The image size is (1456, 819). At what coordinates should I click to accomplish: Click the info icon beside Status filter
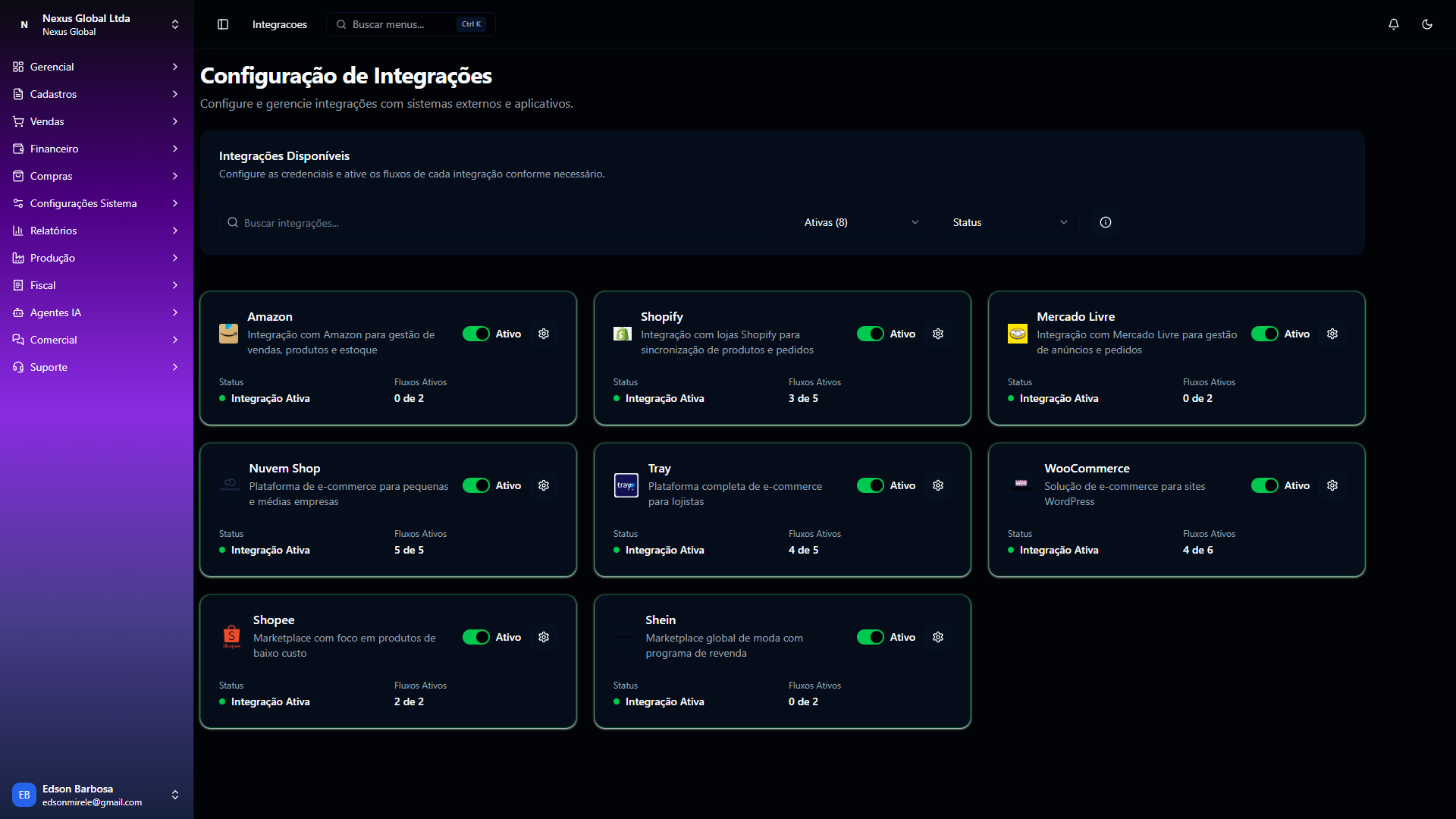click(x=1106, y=222)
